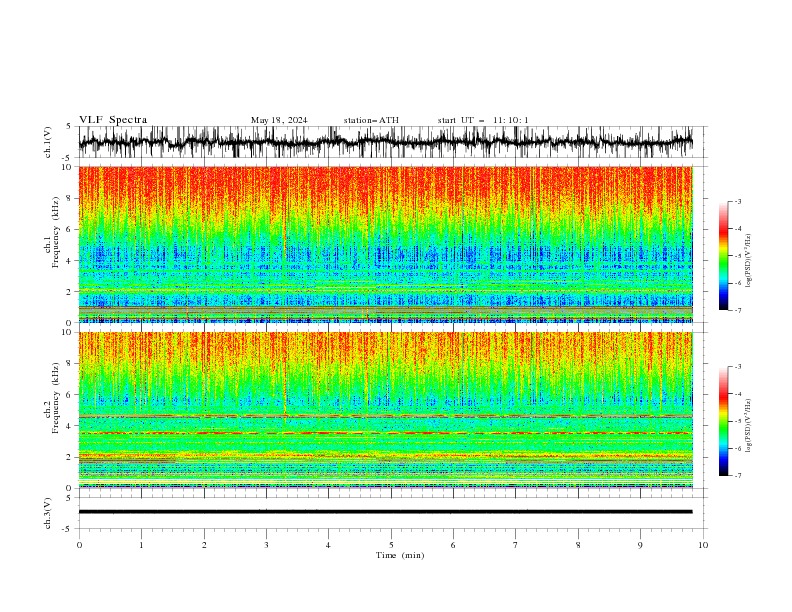Click inside the ch.2 spectrogram panel
This screenshot has width=792, height=612.
click(x=385, y=410)
